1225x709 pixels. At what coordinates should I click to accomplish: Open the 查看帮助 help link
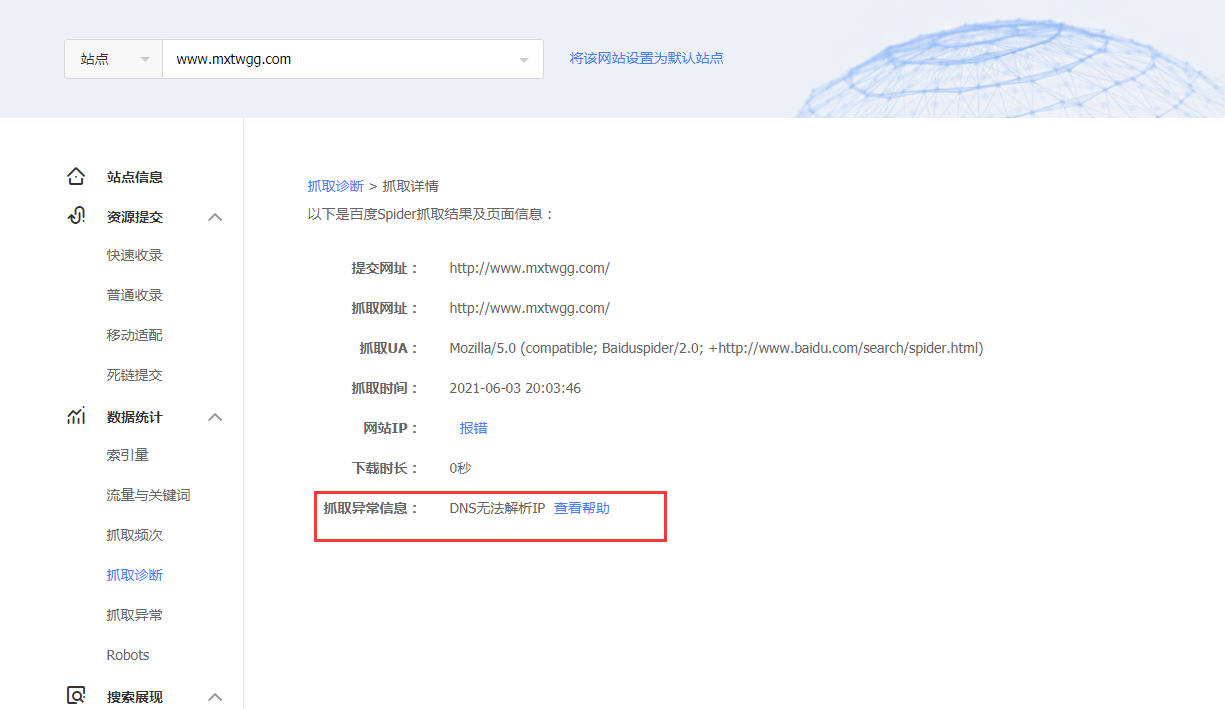[581, 508]
